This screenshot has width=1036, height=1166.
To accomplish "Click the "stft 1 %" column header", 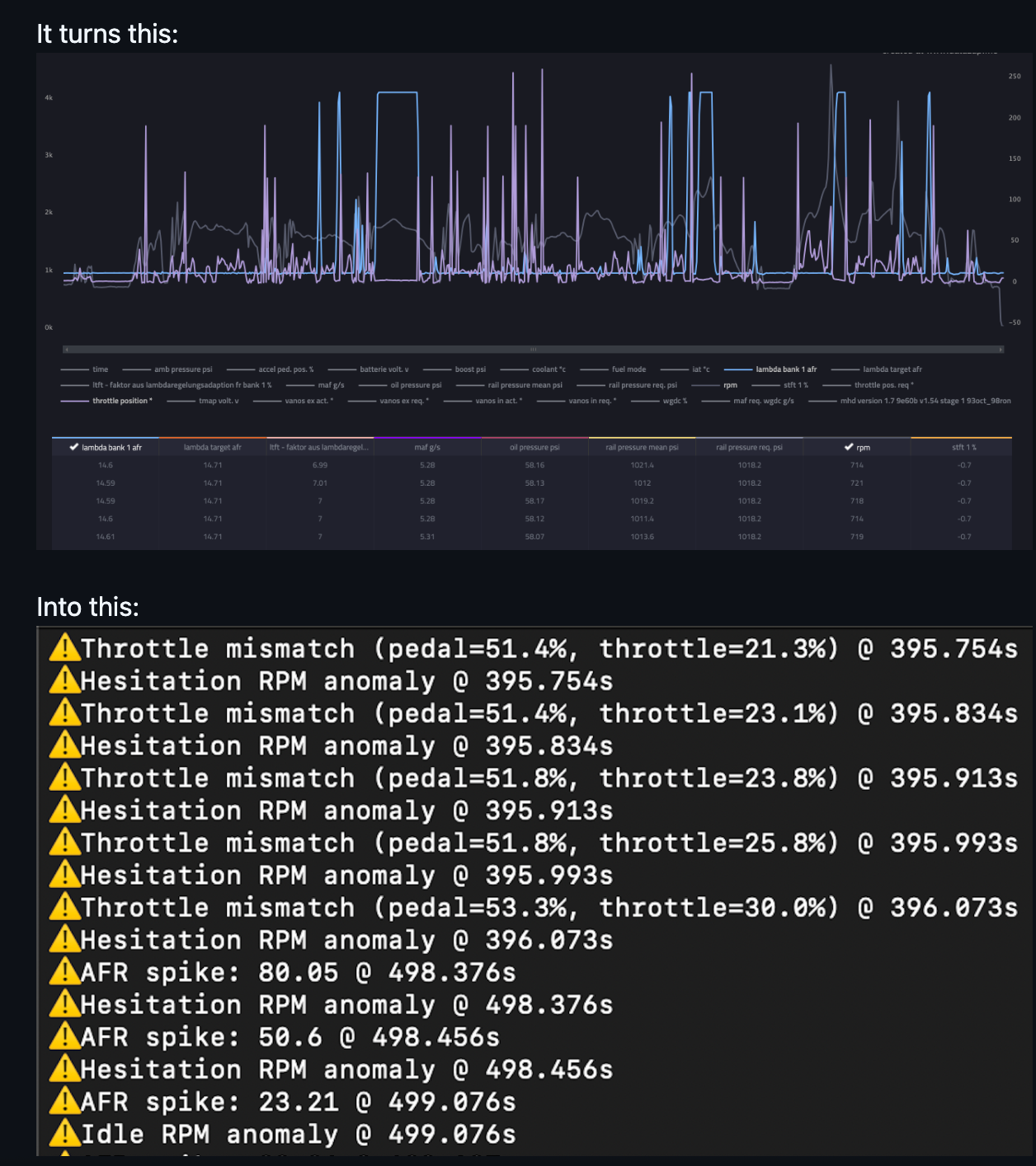I will click(x=963, y=447).
